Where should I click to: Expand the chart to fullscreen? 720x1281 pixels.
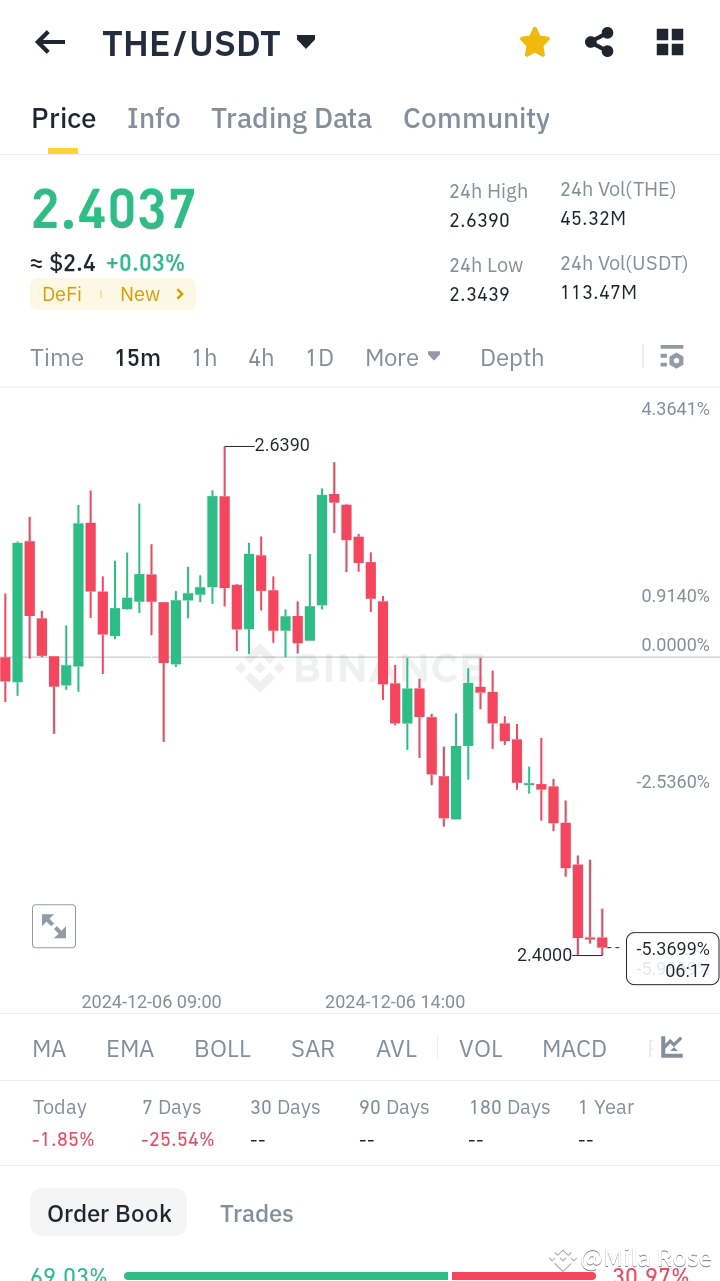click(x=54, y=925)
